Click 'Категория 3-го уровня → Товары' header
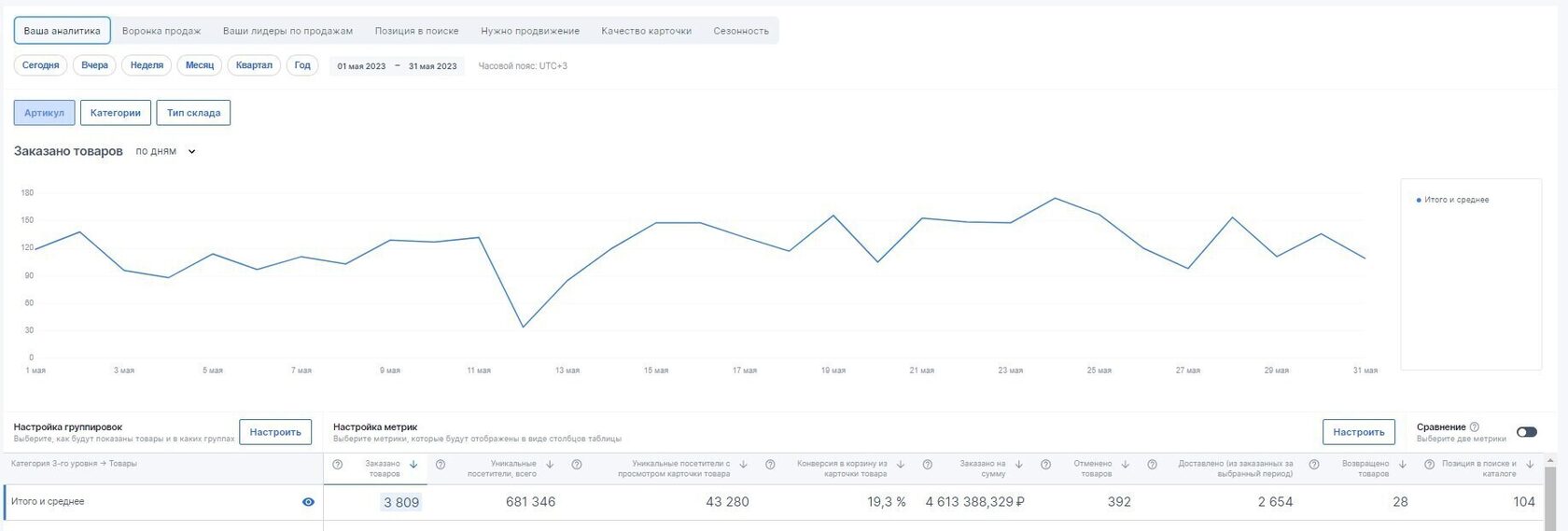The image size is (1568, 531). click(x=74, y=464)
